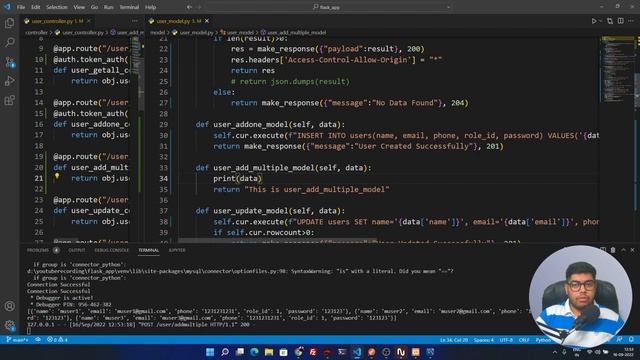Open Windows taskbar search
The image size is (640, 360).
(225, 352)
